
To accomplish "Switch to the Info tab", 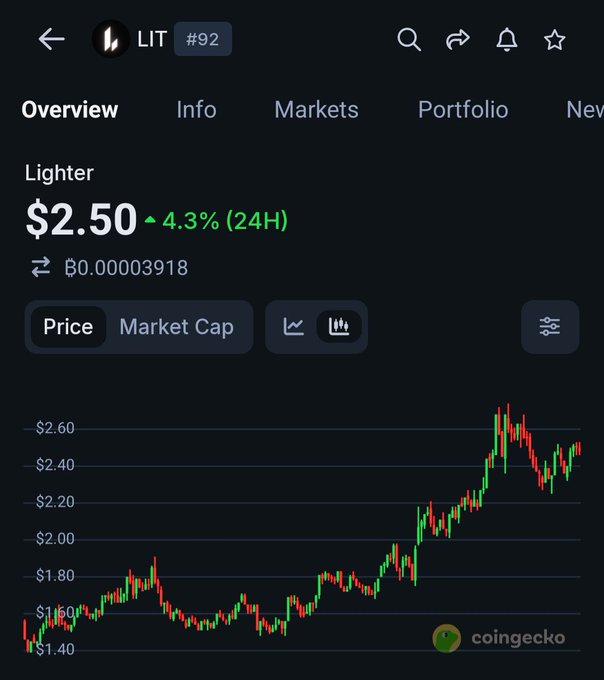I will click(196, 110).
